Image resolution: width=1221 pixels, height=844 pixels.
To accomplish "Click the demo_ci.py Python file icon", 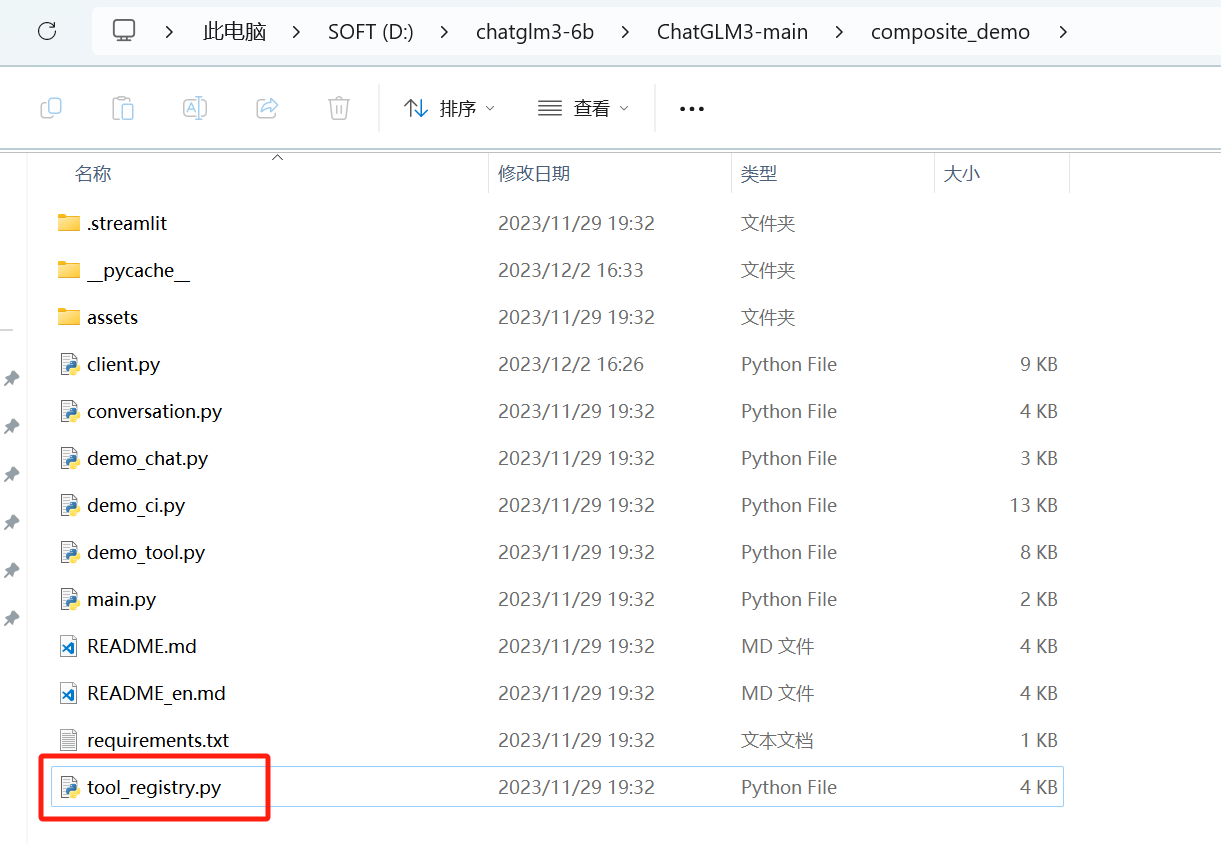I will point(69,505).
